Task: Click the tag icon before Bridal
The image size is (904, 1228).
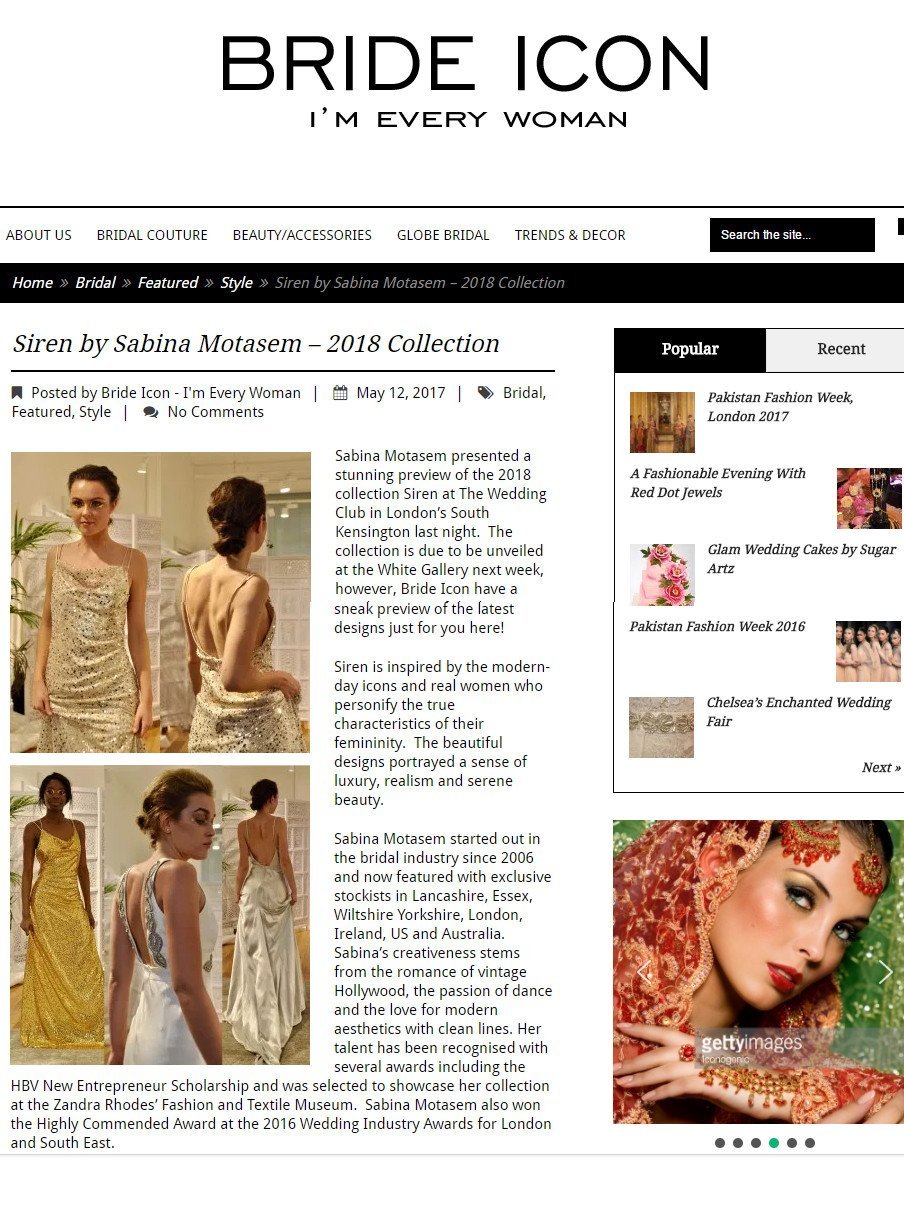Action: pyautogui.click(x=485, y=393)
